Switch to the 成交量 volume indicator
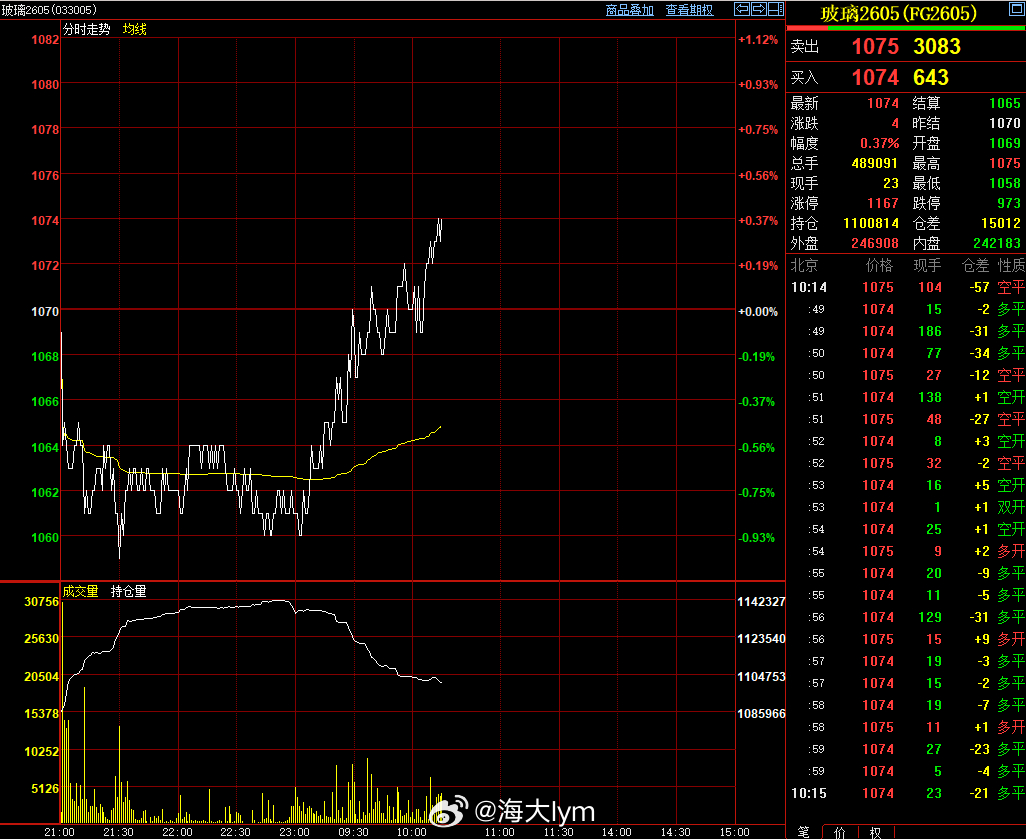Image resolution: width=1026 pixels, height=839 pixels. click(x=80, y=592)
